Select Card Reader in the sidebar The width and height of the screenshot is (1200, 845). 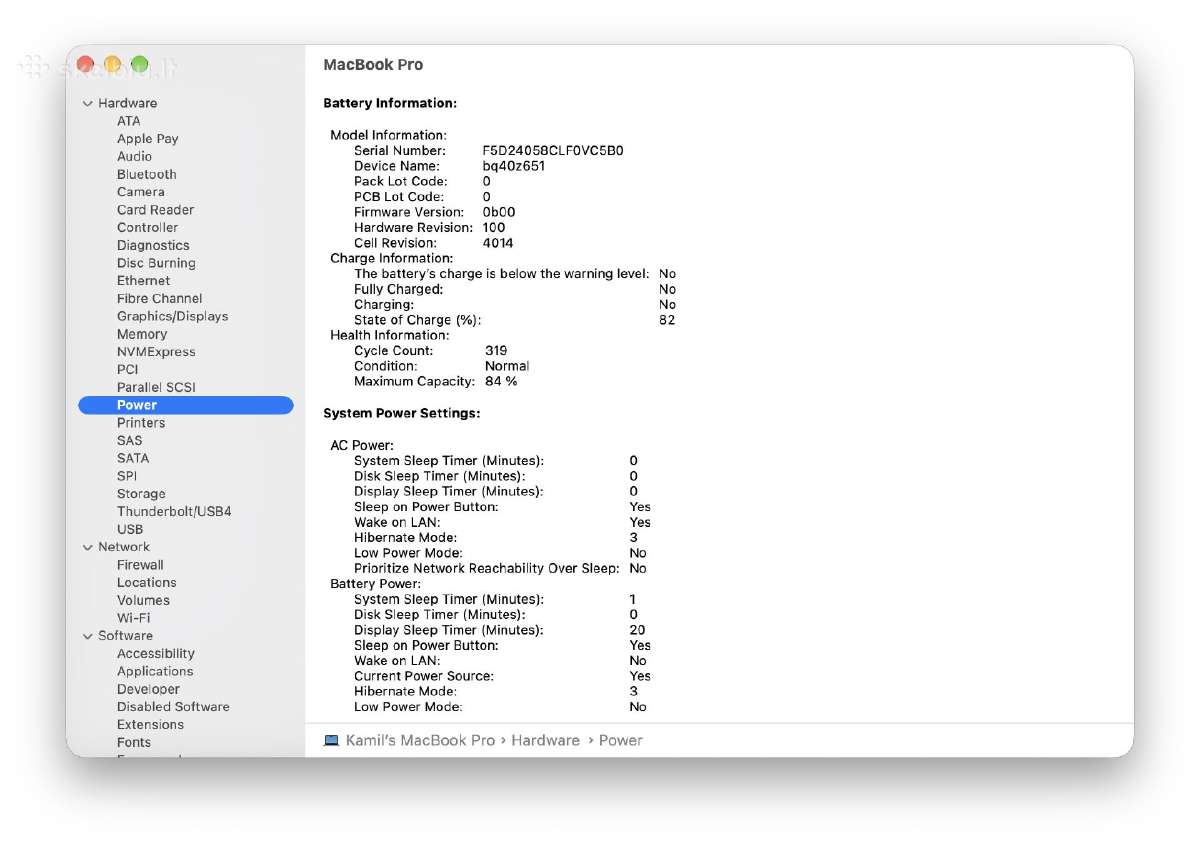click(155, 210)
